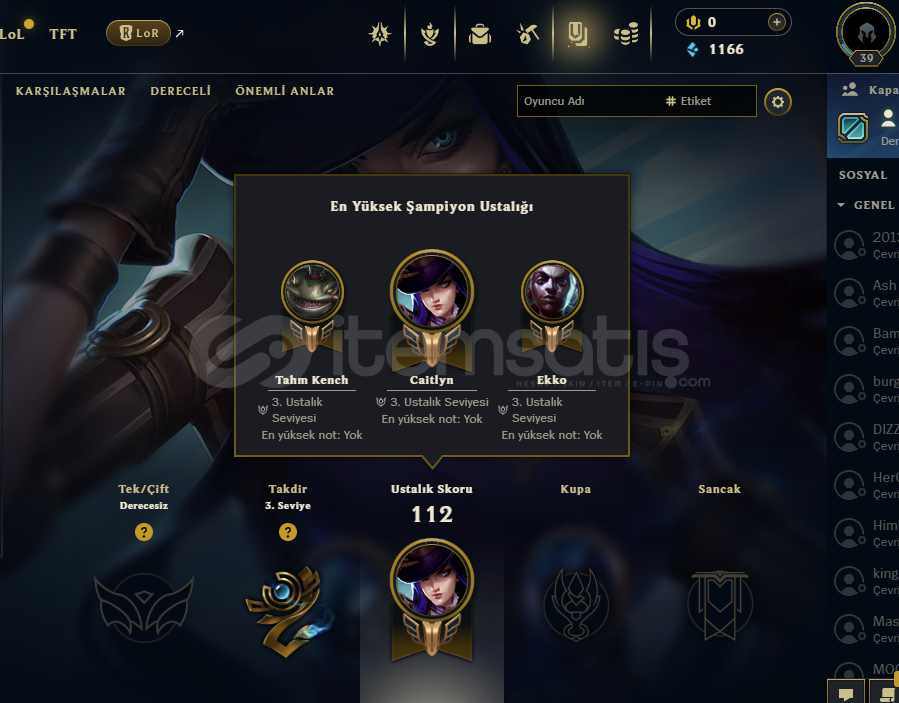Viewport: 899px width, 703px height.
Task: Click the Takdir question mark icon
Action: point(288,532)
